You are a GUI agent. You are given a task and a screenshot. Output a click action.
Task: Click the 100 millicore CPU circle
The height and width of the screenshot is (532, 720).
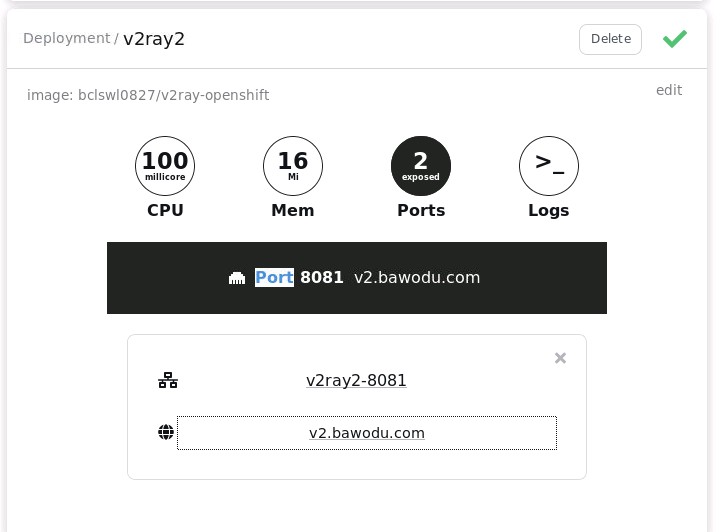165,166
